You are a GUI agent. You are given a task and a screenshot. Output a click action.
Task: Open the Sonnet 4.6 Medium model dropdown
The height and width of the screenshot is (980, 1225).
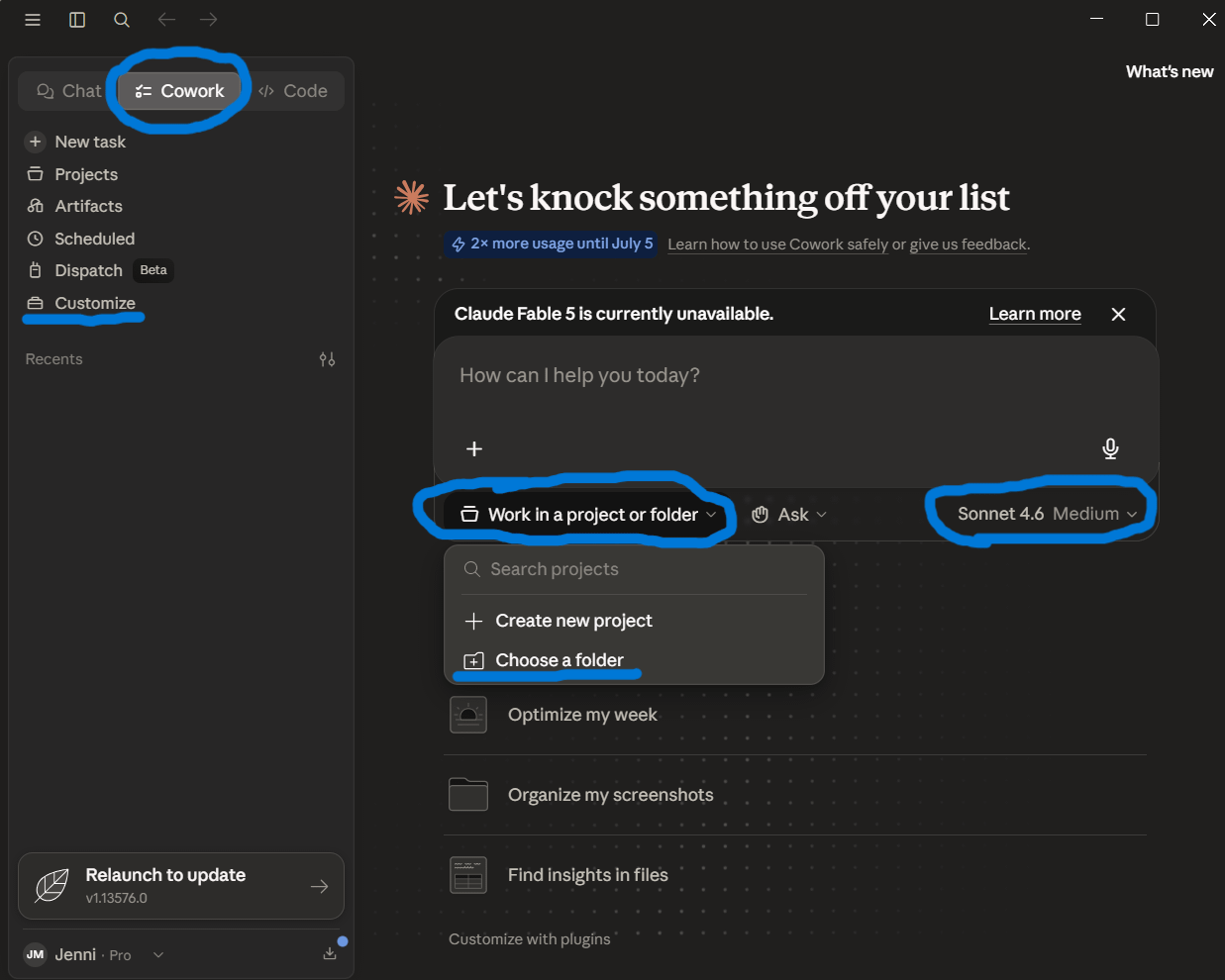click(x=1047, y=514)
